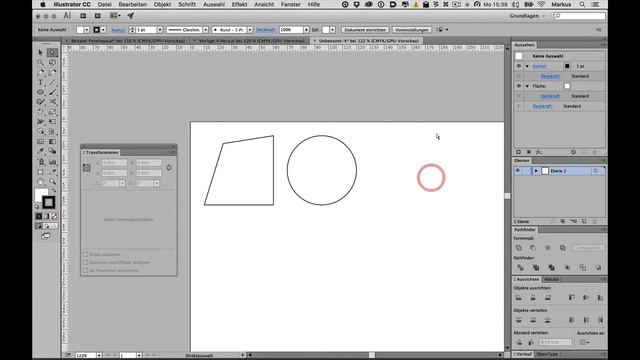
Task: Click Dokument einrichten button
Action: tap(365, 30)
